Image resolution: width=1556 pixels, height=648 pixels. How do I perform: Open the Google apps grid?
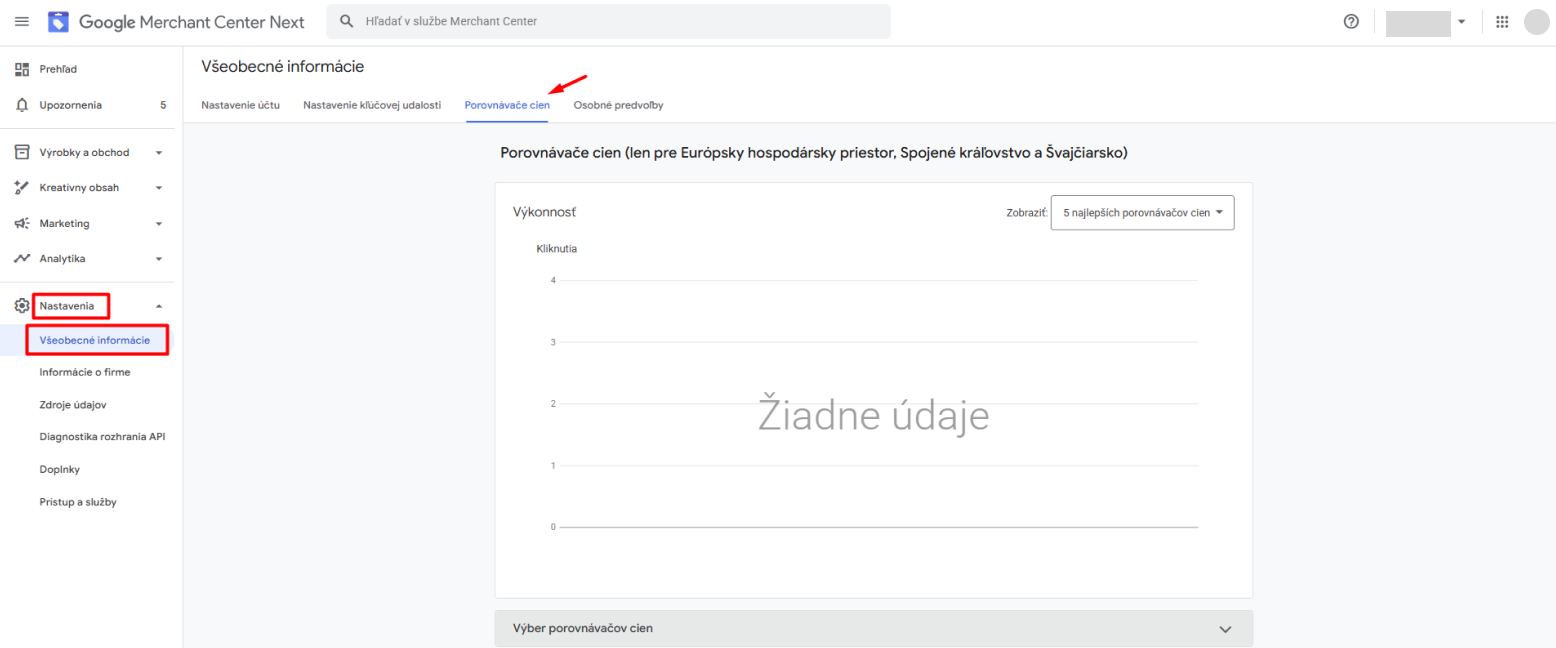[1501, 22]
